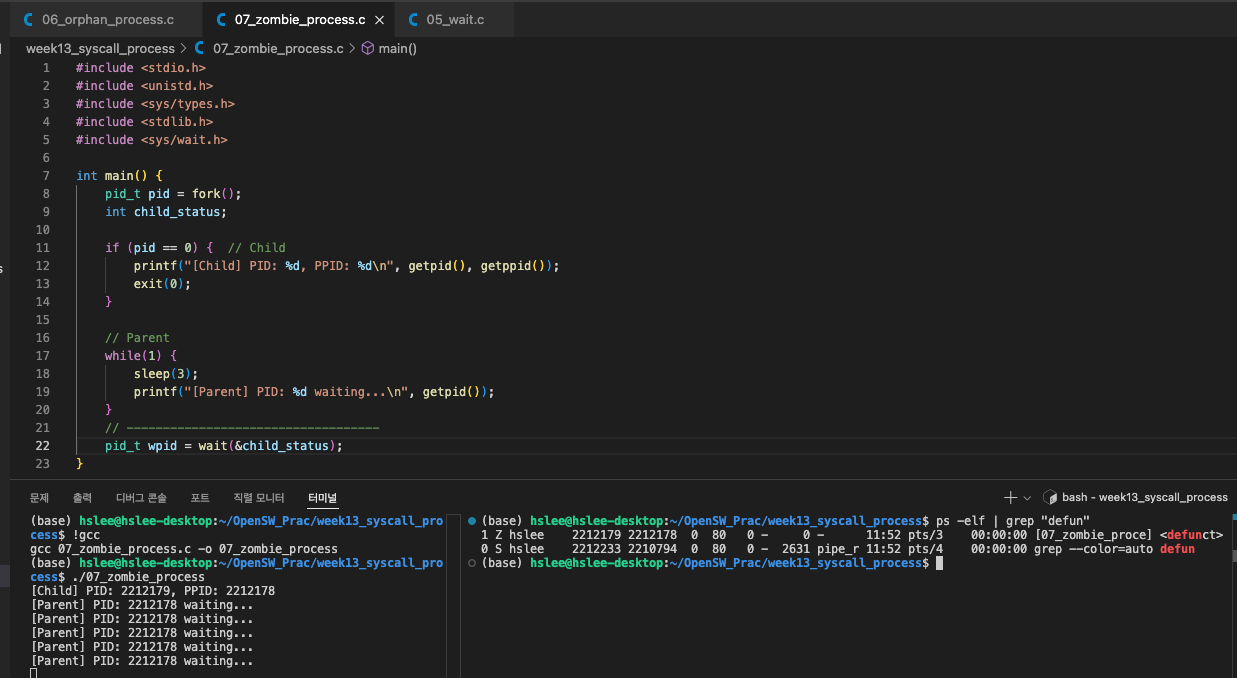This screenshot has height=678, width=1237.
Task: Open the 문제 panel tab
Action: (39, 497)
